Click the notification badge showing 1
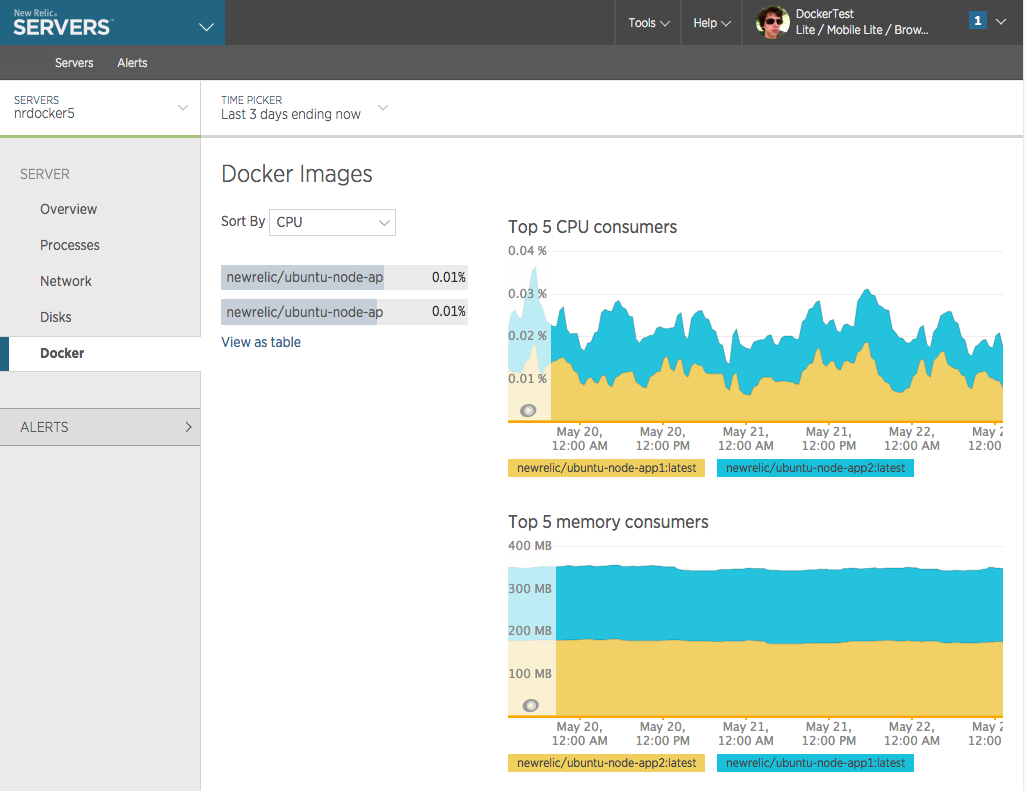Image resolution: width=1025 pixels, height=791 pixels. click(977, 20)
